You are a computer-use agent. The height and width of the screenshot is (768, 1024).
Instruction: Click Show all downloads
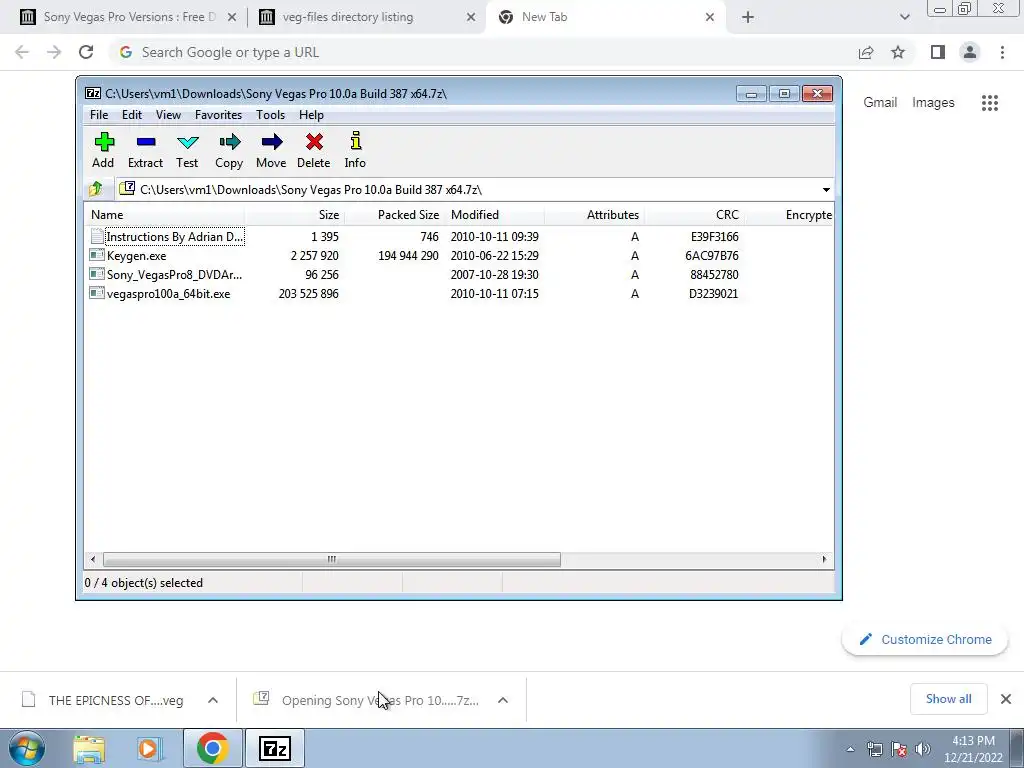949,699
